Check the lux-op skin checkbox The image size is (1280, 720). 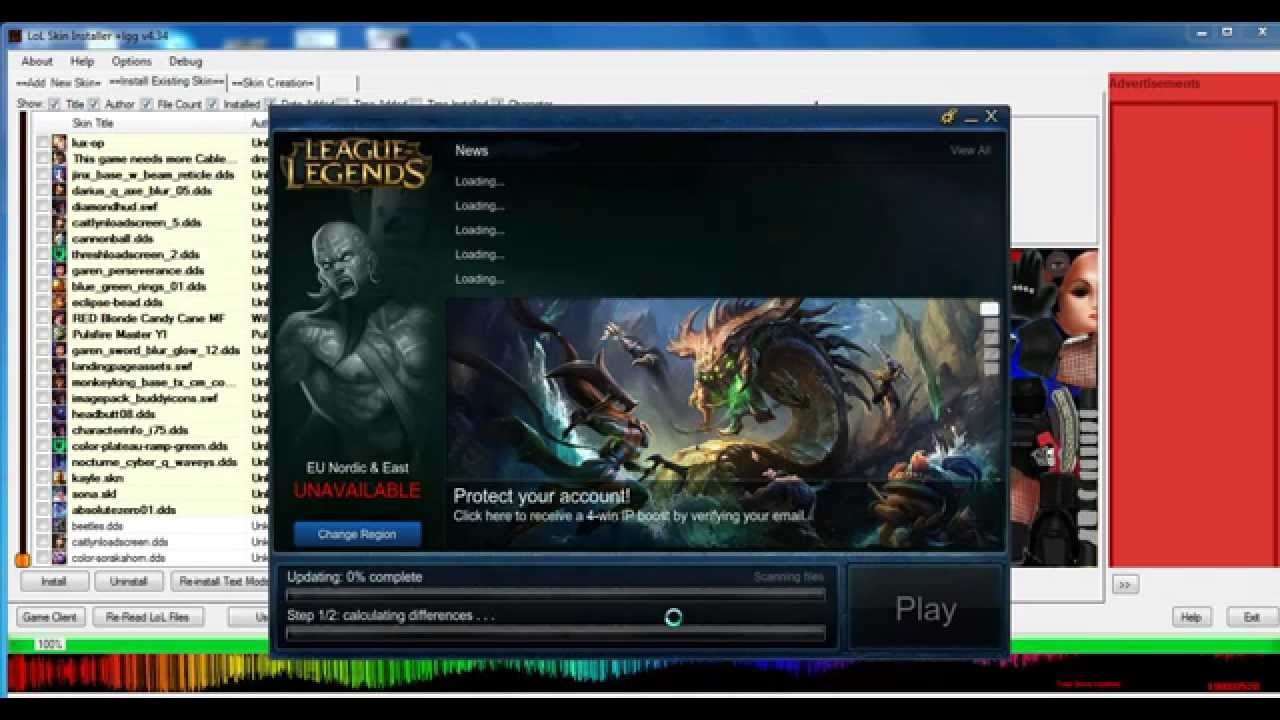tap(42, 143)
